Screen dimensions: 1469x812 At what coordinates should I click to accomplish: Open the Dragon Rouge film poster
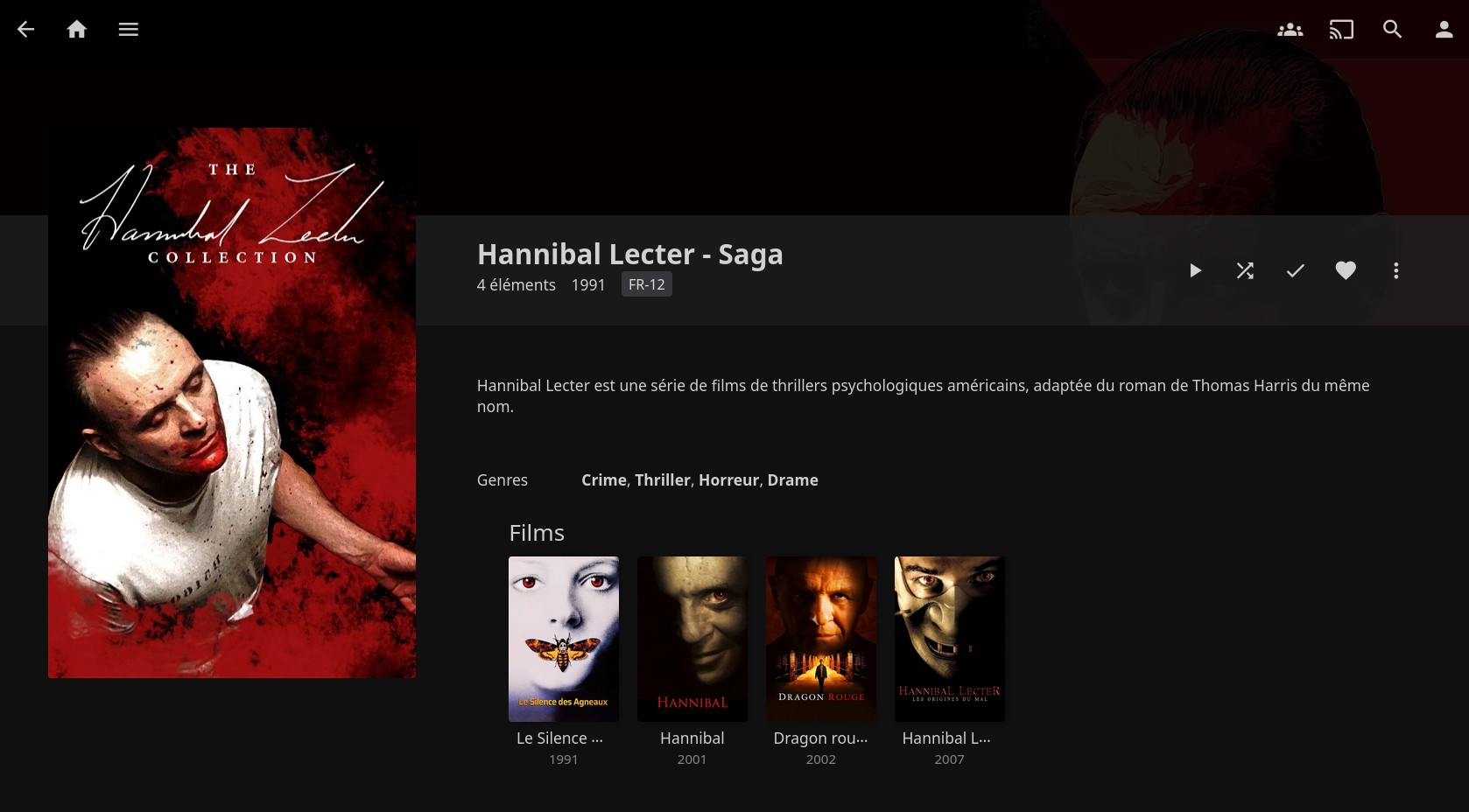(x=821, y=639)
